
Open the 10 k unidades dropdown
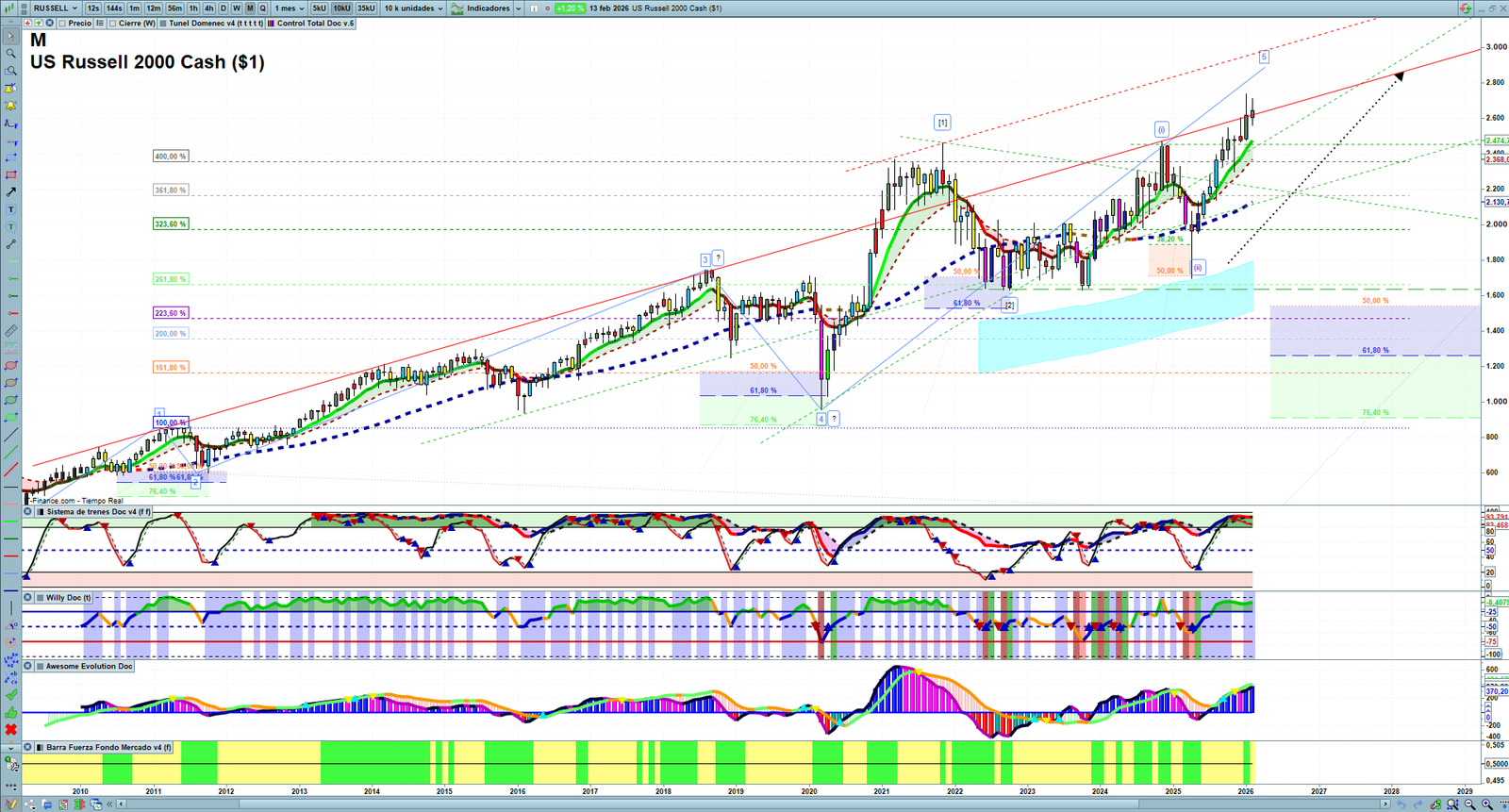[x=413, y=8]
